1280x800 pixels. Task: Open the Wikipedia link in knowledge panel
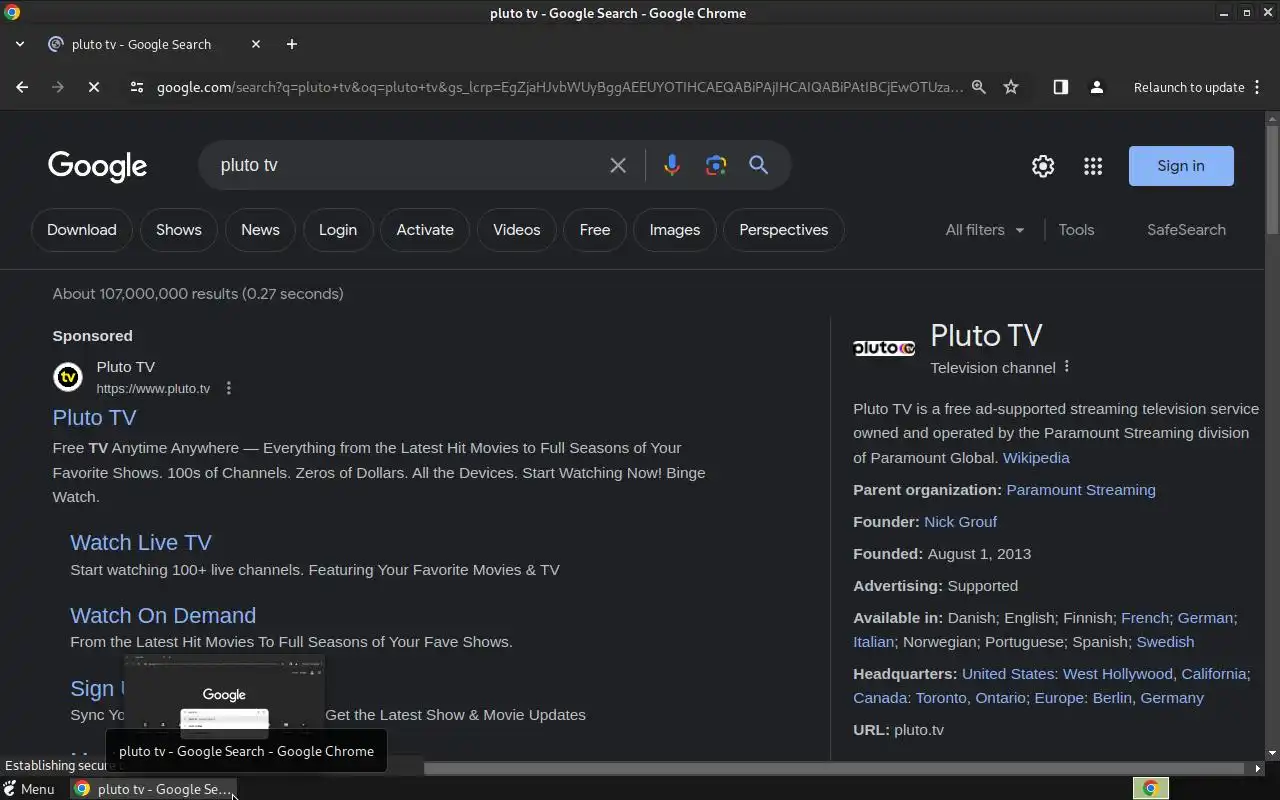click(1036, 457)
